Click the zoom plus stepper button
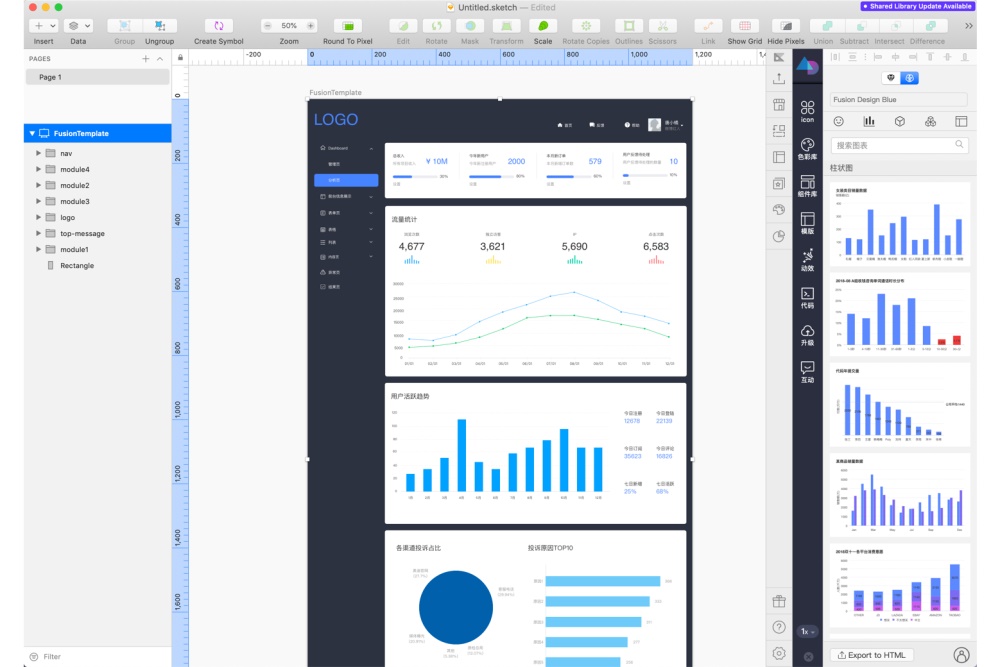 [311, 26]
